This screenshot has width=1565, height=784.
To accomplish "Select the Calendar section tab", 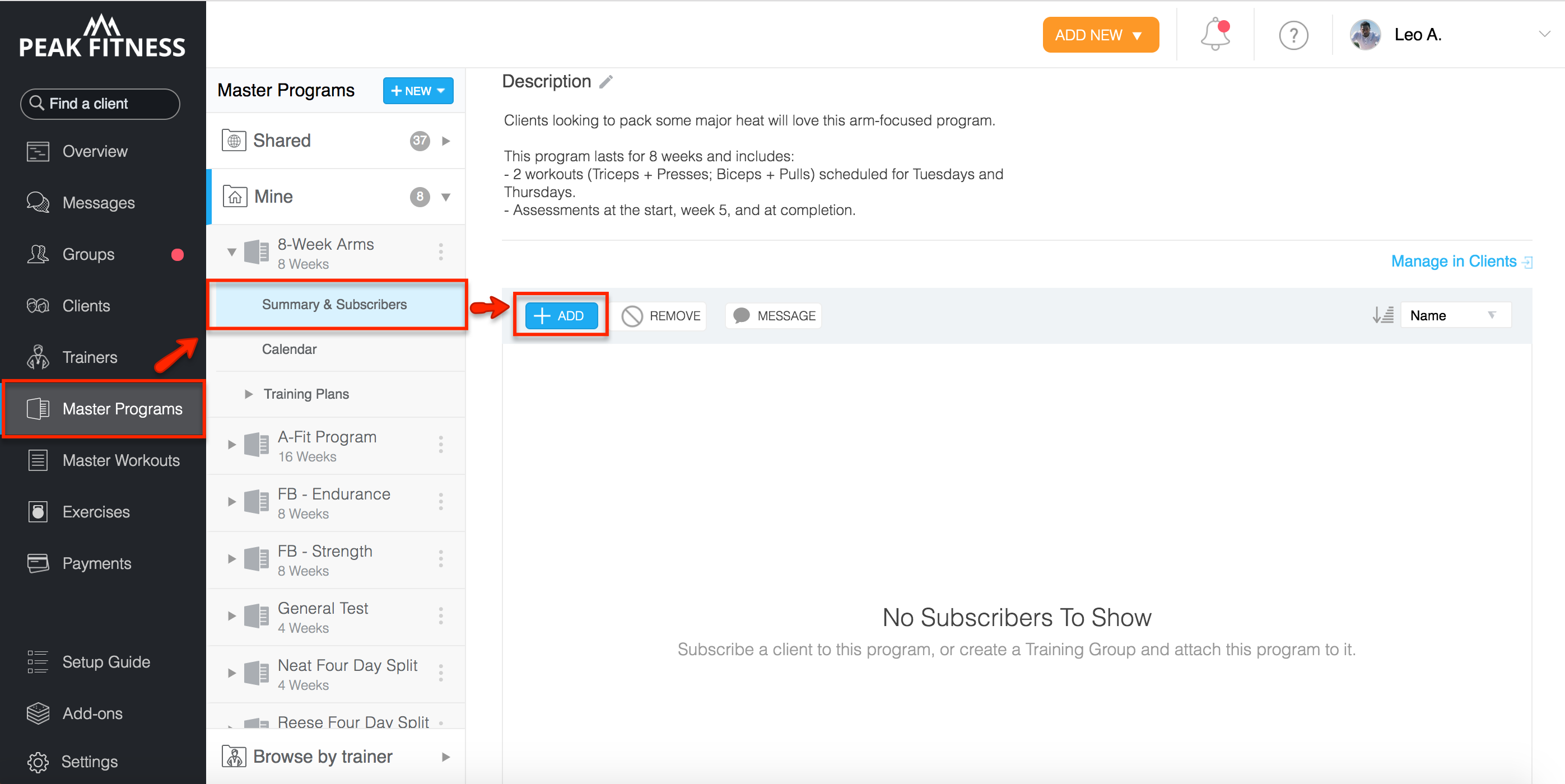I will coord(289,349).
